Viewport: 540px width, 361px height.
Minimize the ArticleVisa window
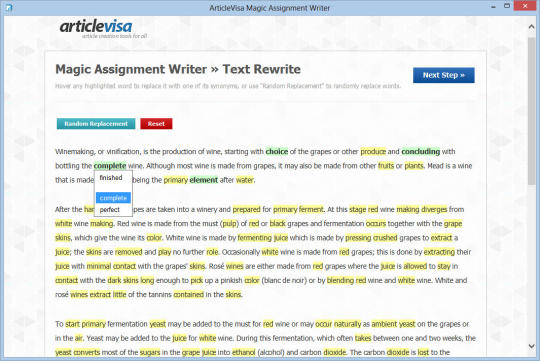(493, 6)
